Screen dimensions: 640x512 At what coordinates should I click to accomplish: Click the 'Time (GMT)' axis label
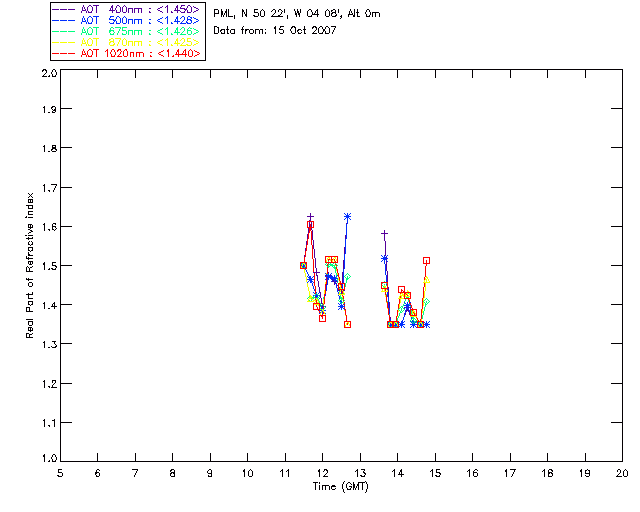[x=340, y=487]
